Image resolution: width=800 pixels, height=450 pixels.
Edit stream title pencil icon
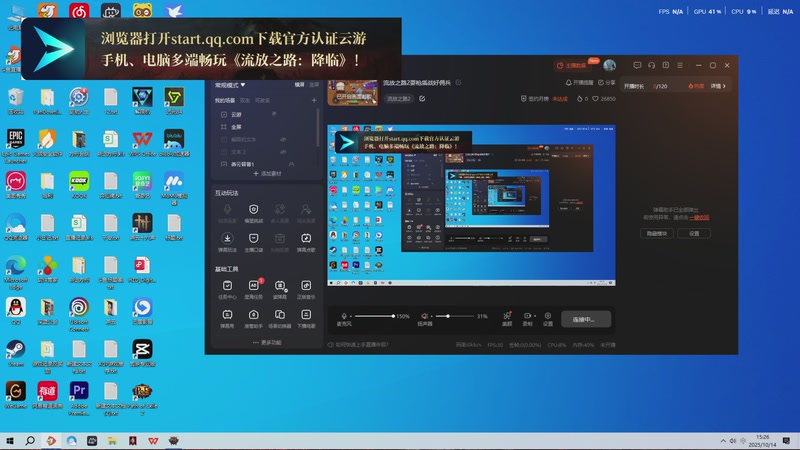(x=458, y=82)
